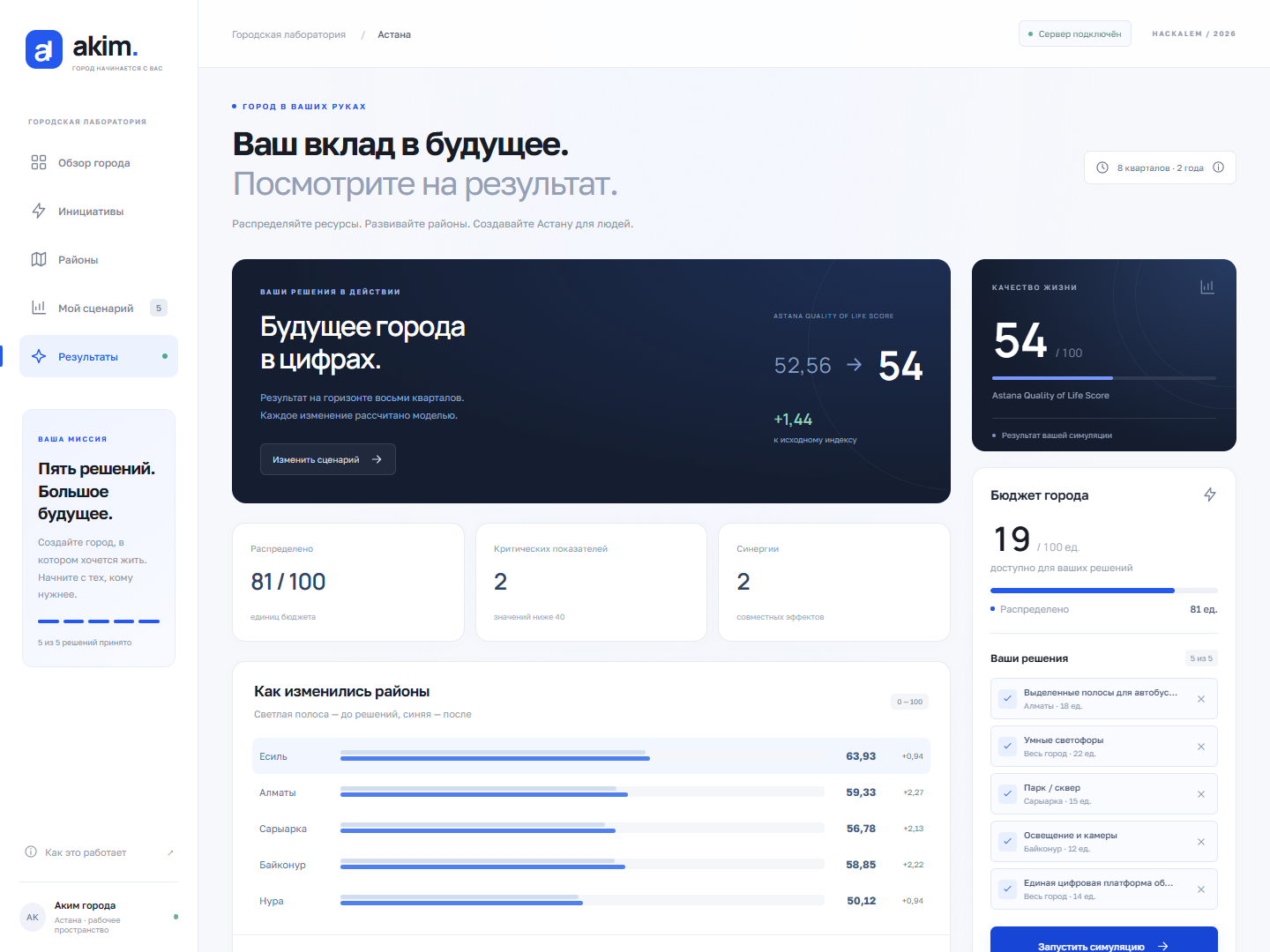Click the sparkle icon beside Результаты
Screen dimensions: 1270x952
click(39, 356)
